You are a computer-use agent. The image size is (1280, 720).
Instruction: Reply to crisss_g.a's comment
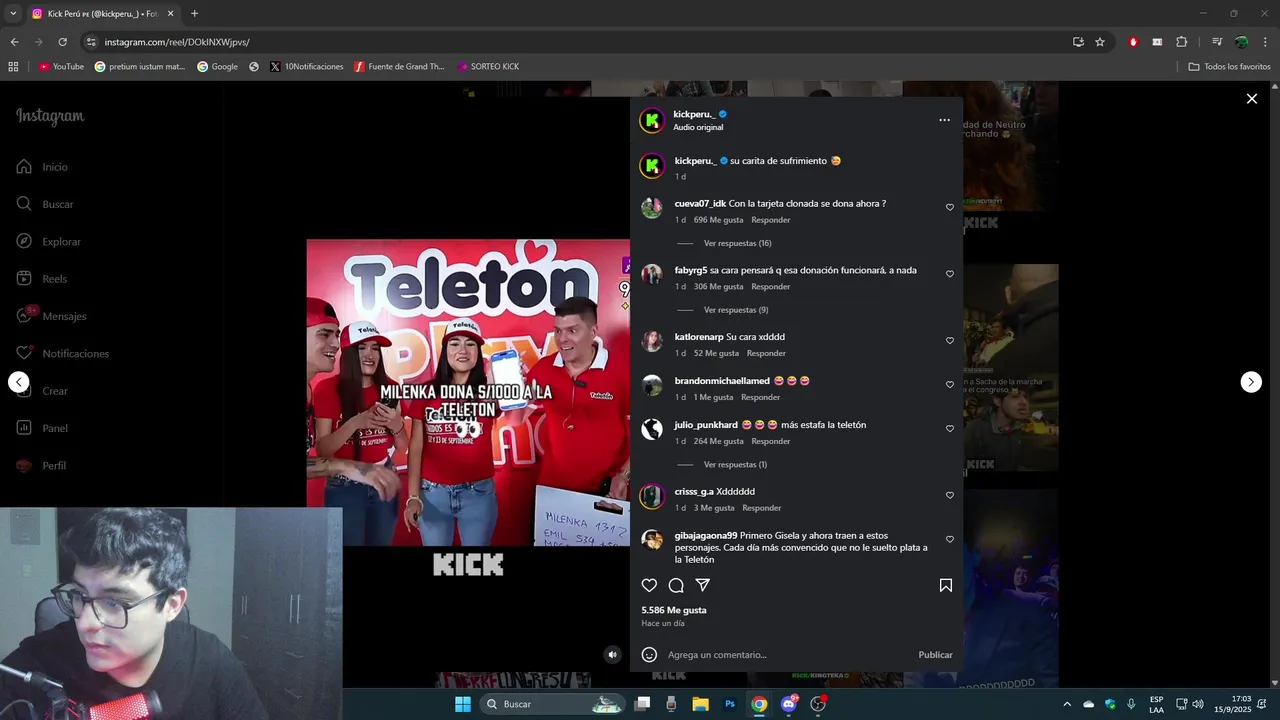[x=762, y=508]
